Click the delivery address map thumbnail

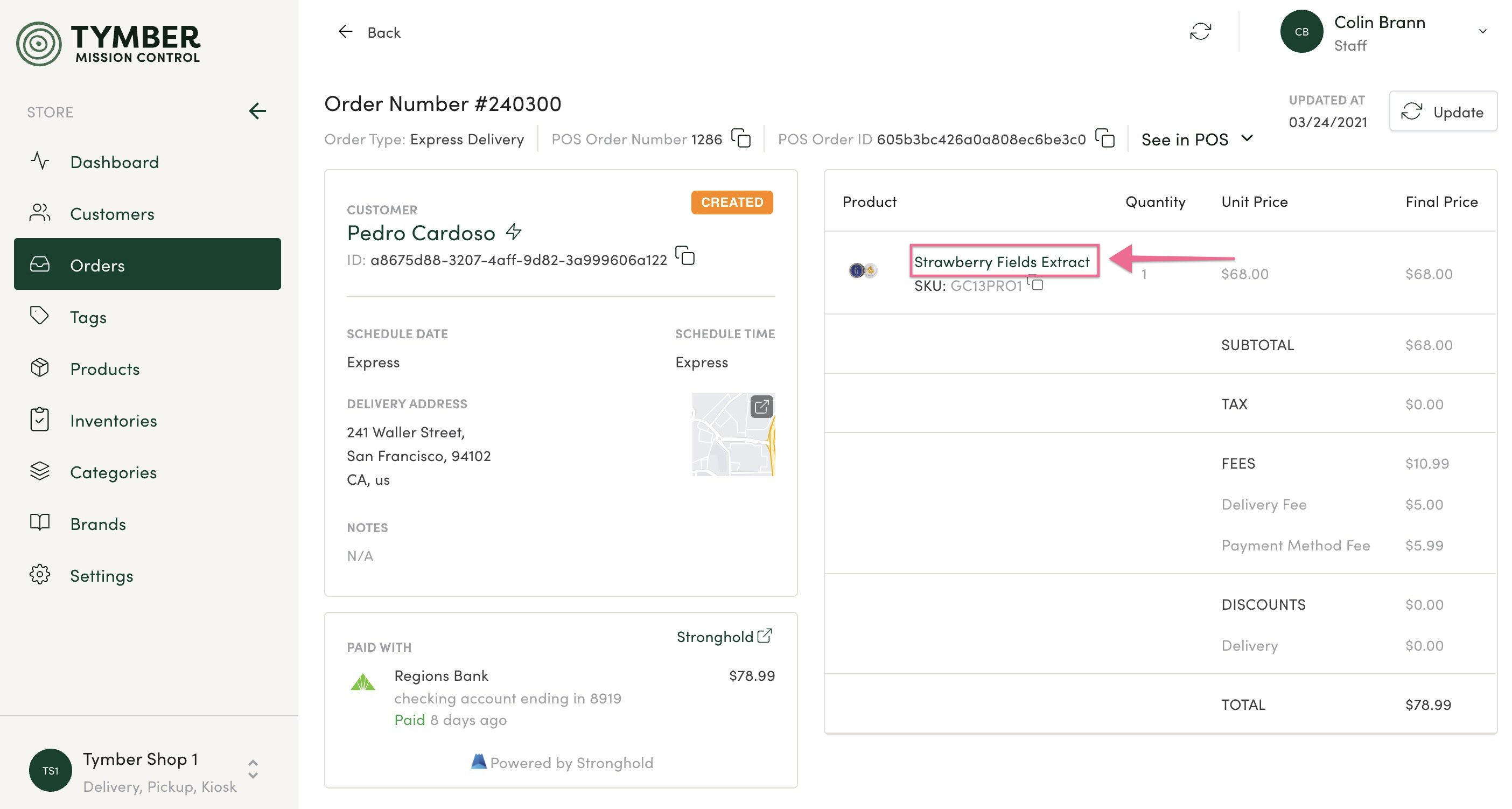pos(733,435)
